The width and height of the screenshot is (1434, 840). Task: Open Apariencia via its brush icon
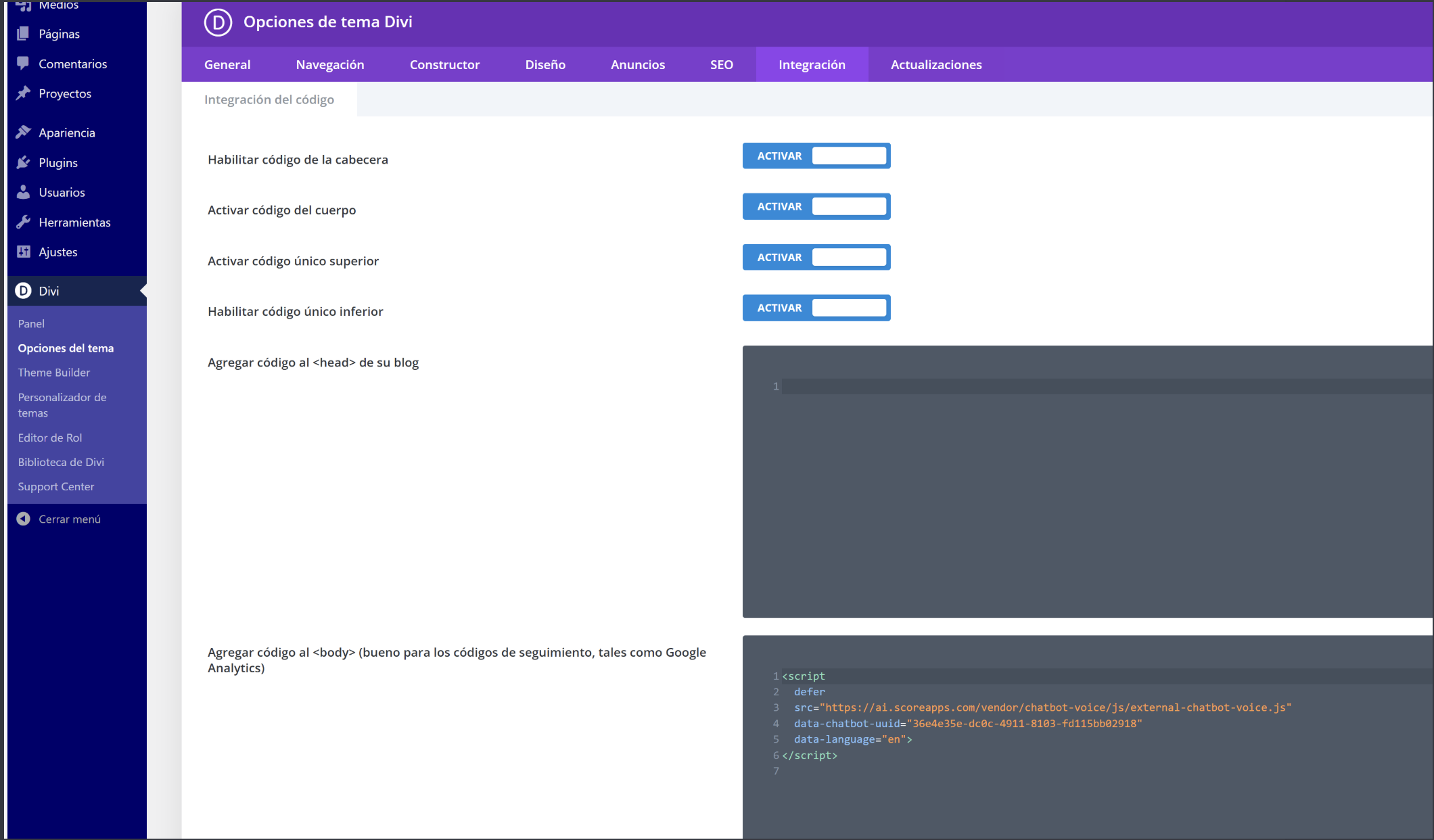coord(23,132)
